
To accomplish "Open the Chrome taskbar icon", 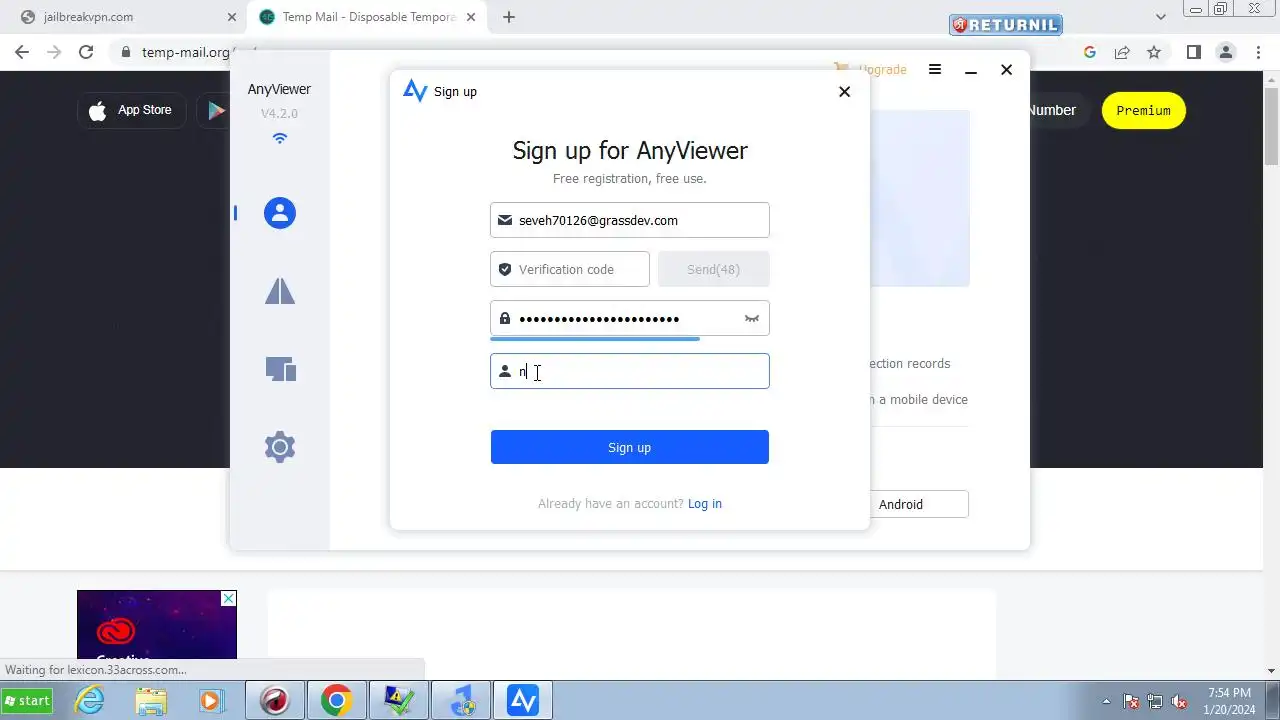I will (337, 700).
